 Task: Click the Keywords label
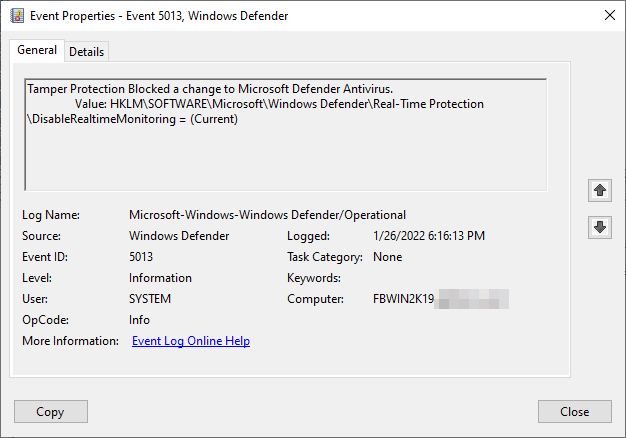(314, 278)
